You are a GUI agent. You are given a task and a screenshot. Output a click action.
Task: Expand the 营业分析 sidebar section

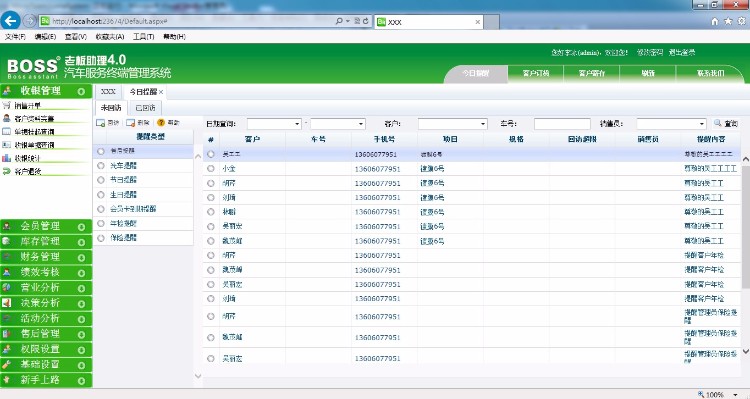pos(81,288)
